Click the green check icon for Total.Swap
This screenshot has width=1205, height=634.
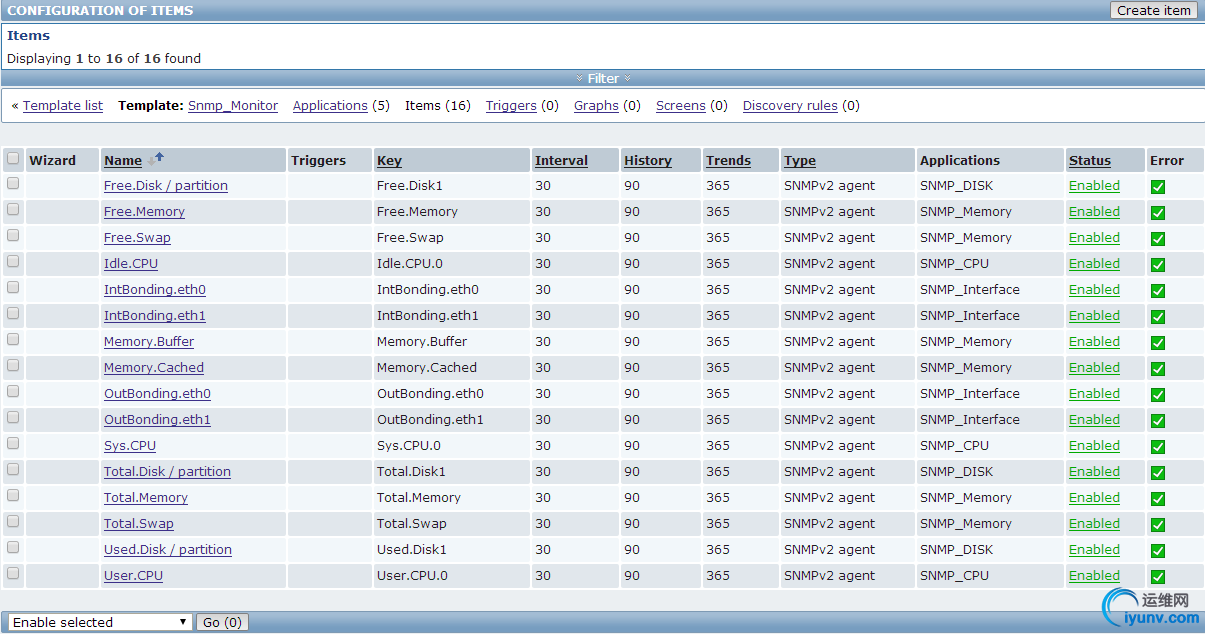[1158, 524]
